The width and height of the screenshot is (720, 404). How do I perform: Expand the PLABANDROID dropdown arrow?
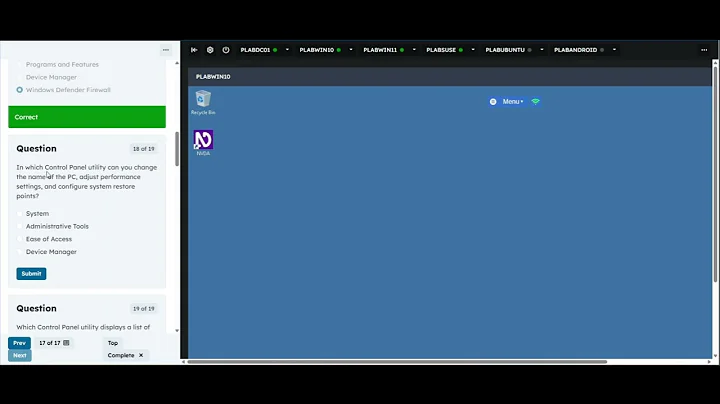(614, 50)
